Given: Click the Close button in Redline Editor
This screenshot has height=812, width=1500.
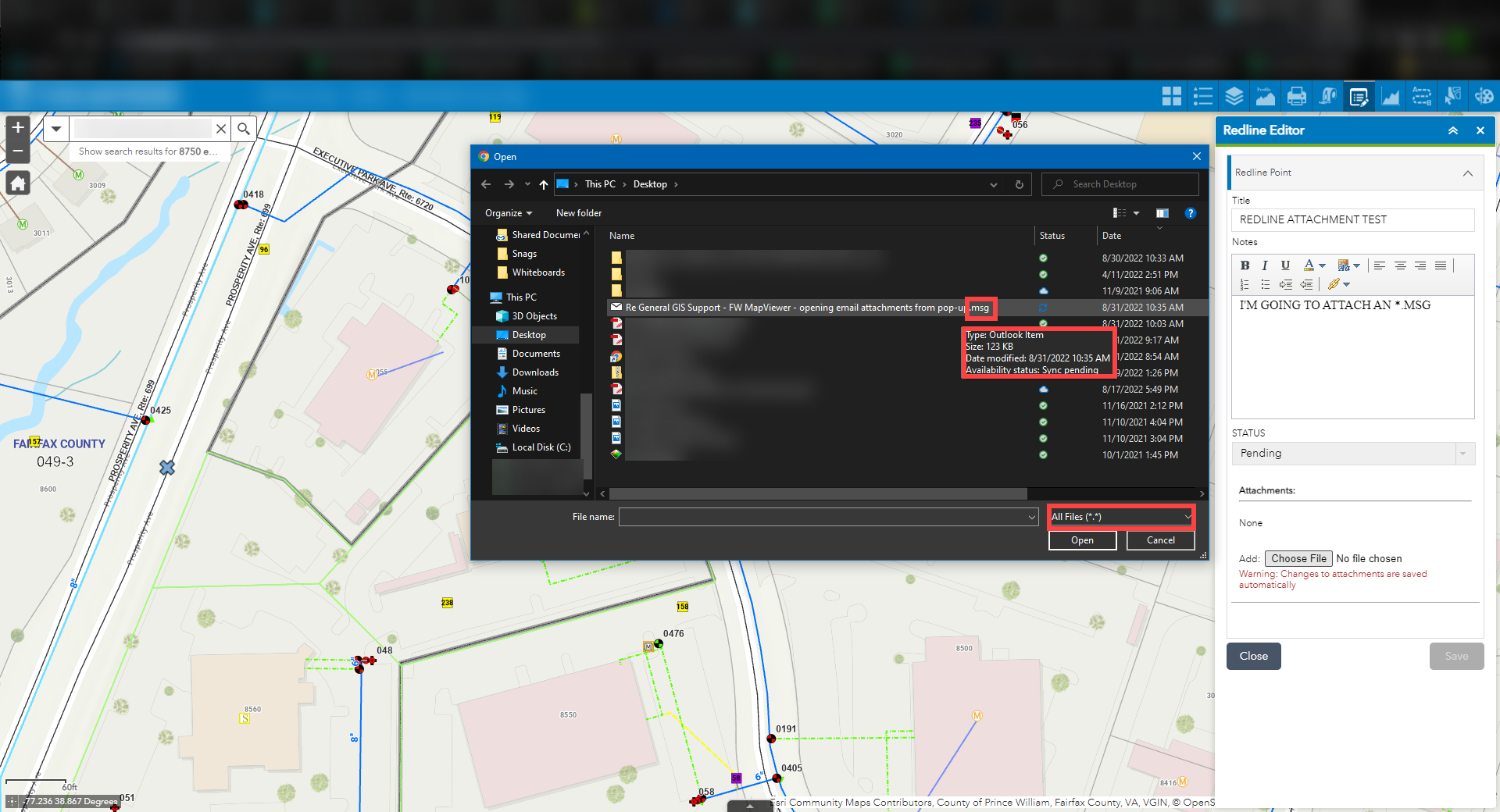Looking at the screenshot, I should coord(1253,656).
